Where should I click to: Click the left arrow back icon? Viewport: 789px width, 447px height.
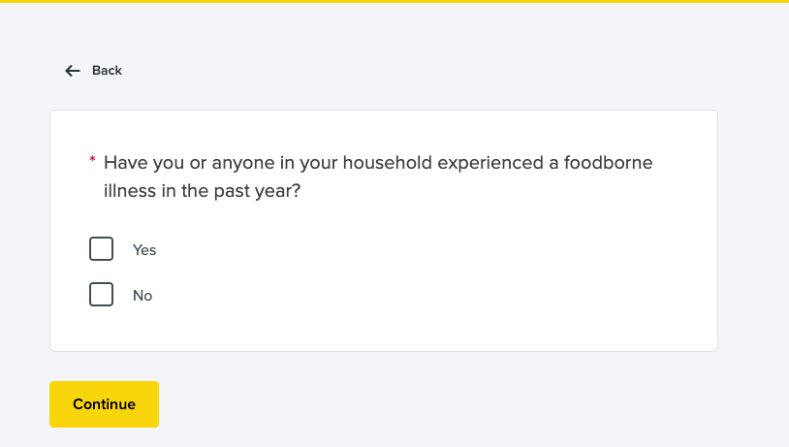[72, 71]
